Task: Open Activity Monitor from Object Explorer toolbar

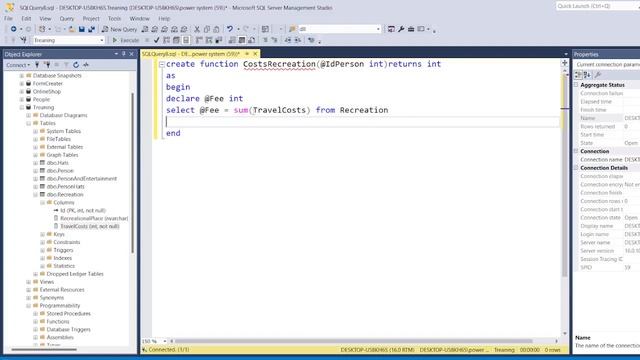Action: click(86, 65)
